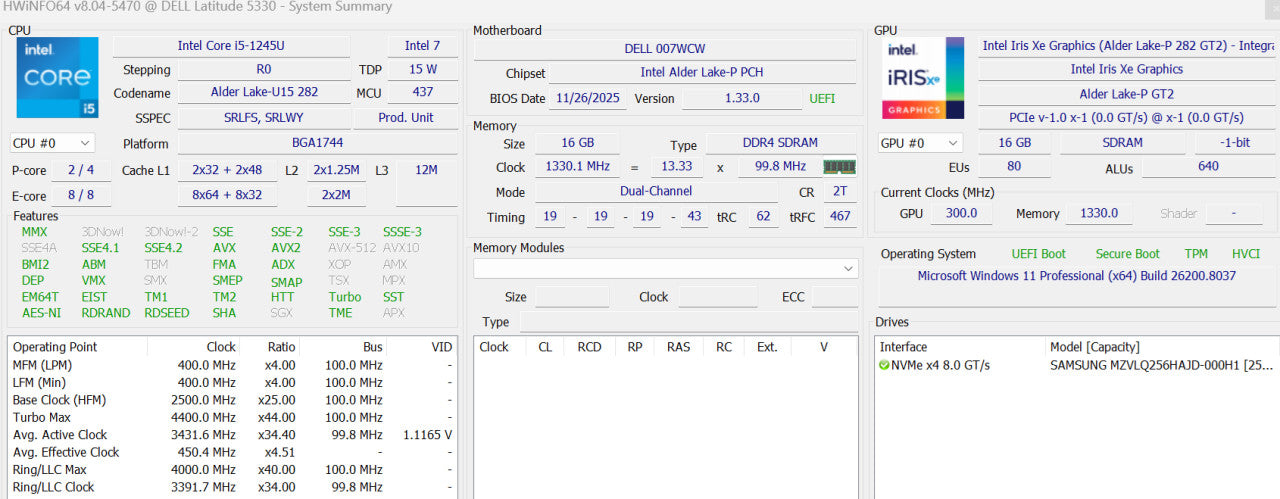Click L2 value 2x1.25M
Screen dimensions: 1280x499
point(336,170)
